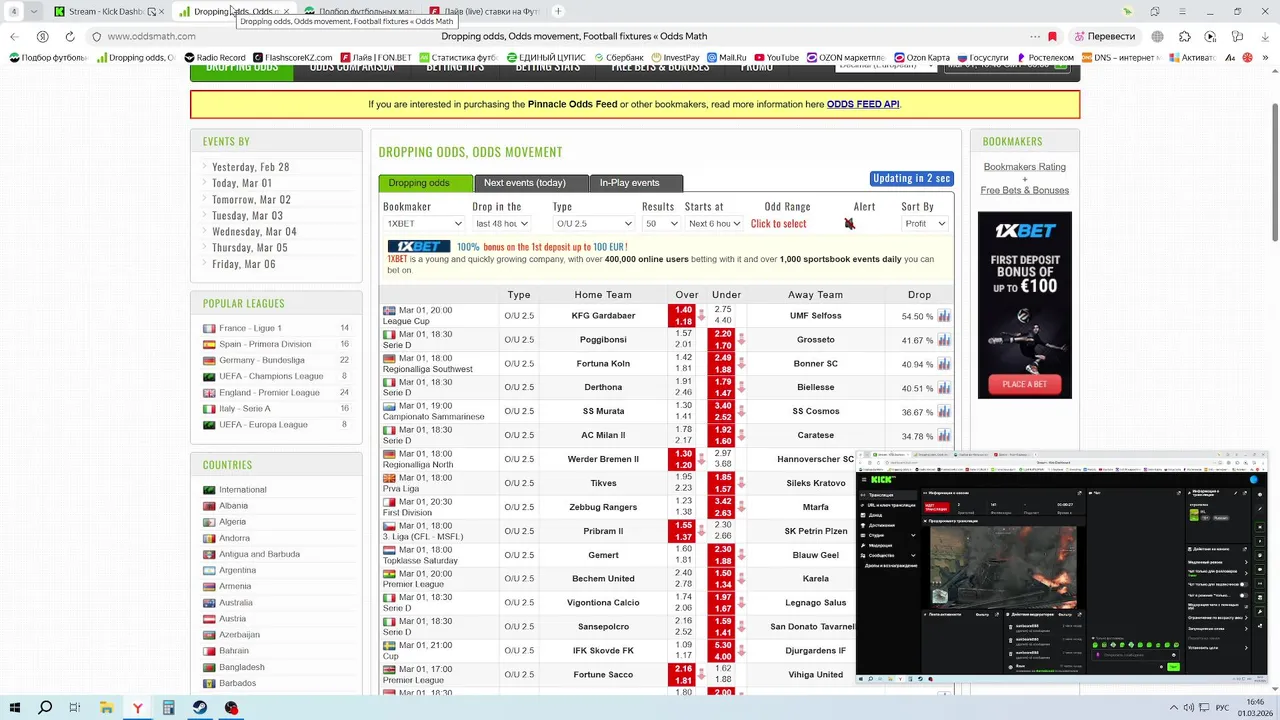The image size is (1280, 720).
Task: Open Steam from taskbar
Action: 200,708
